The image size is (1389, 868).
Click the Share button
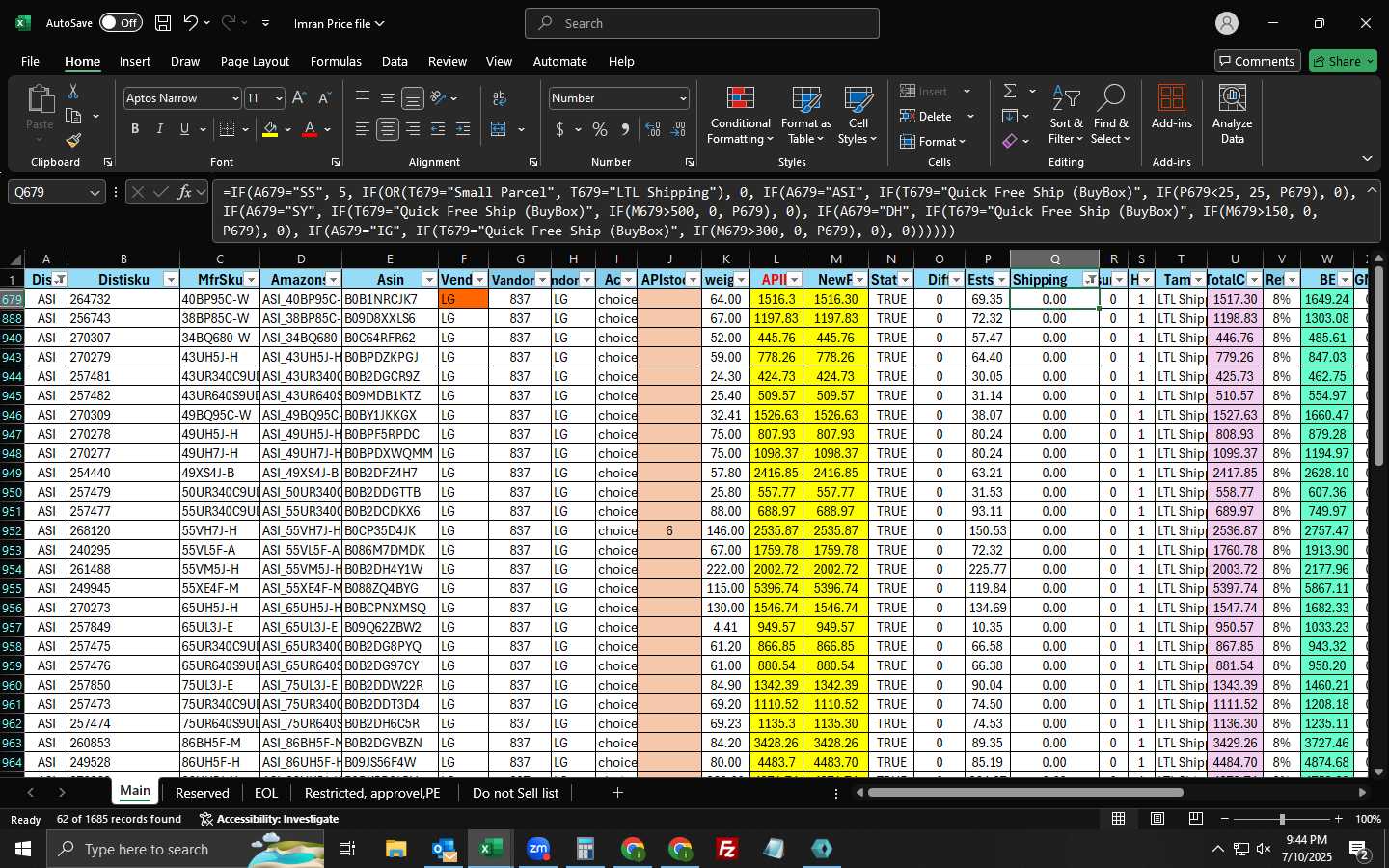pyautogui.click(x=1343, y=61)
